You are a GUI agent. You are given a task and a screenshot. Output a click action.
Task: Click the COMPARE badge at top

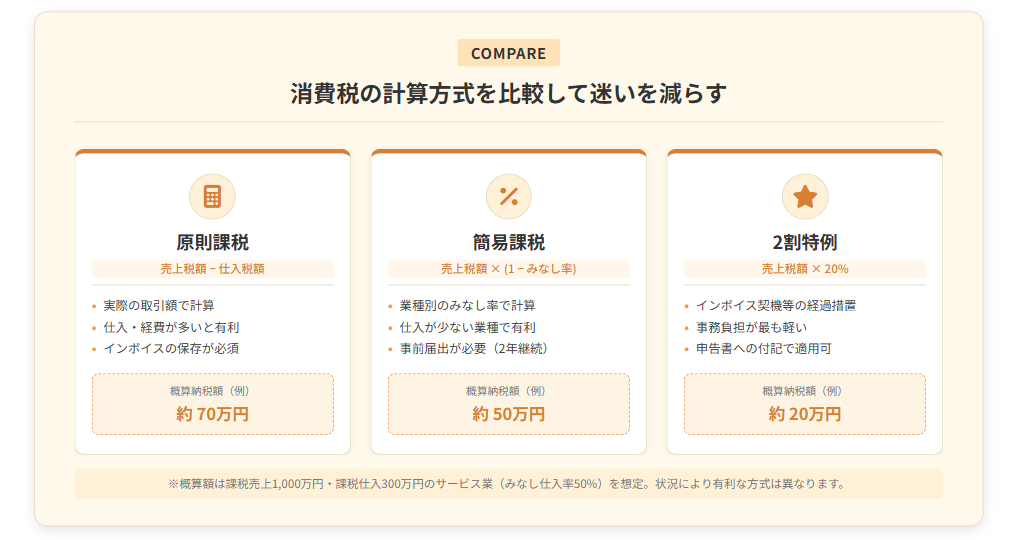tap(508, 53)
